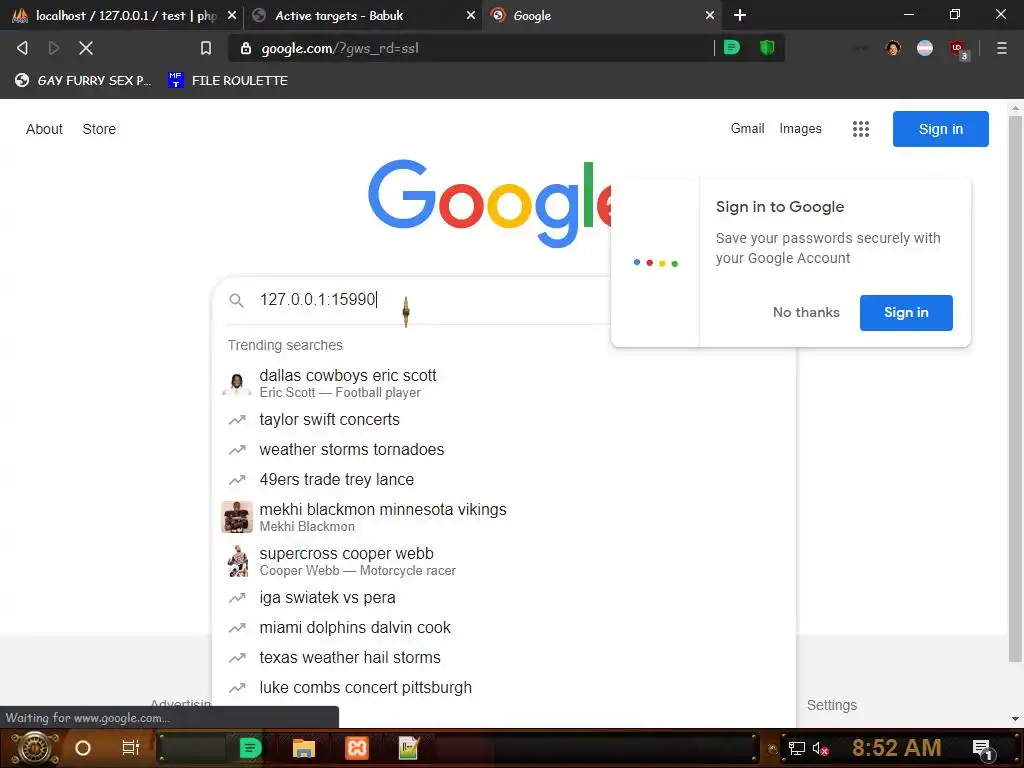Open the first bookmark in the bookmarks bar

83,80
